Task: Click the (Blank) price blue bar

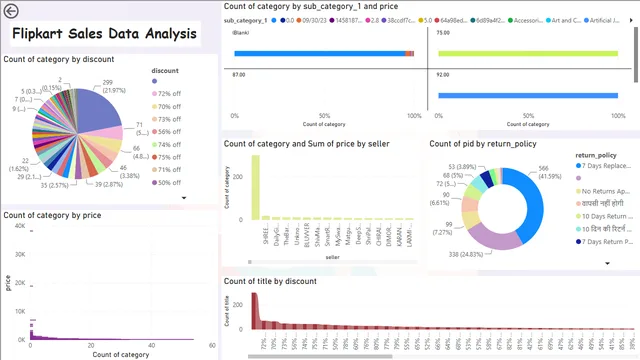Action: [x=320, y=53]
